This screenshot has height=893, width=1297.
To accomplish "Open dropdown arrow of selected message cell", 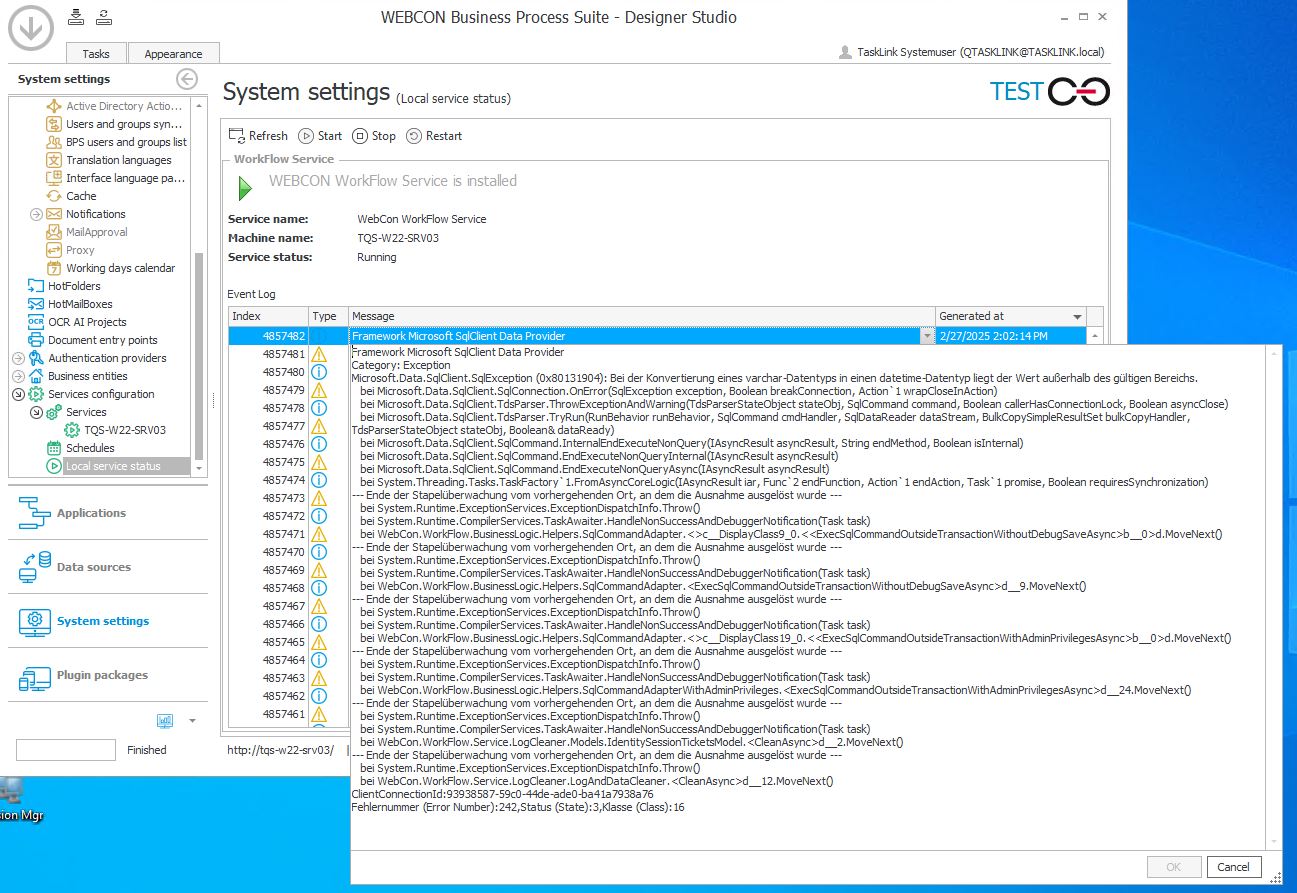I will (927, 336).
